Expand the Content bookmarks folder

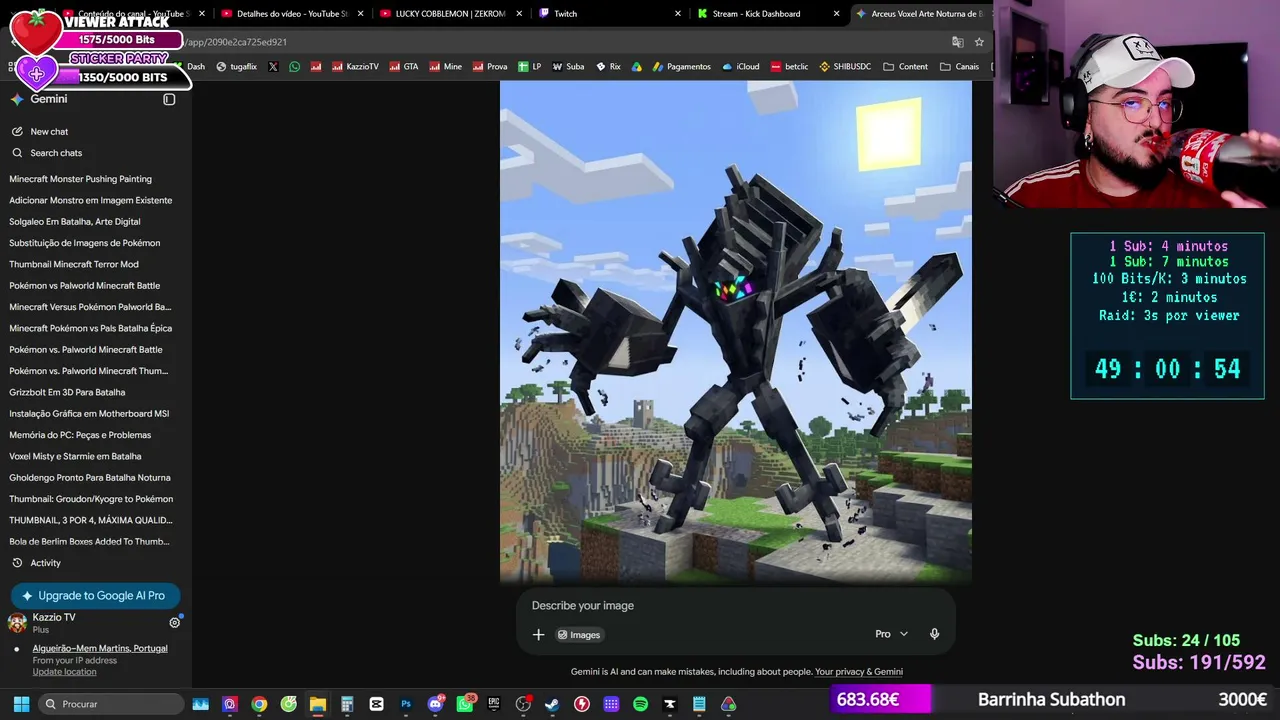pos(905,67)
